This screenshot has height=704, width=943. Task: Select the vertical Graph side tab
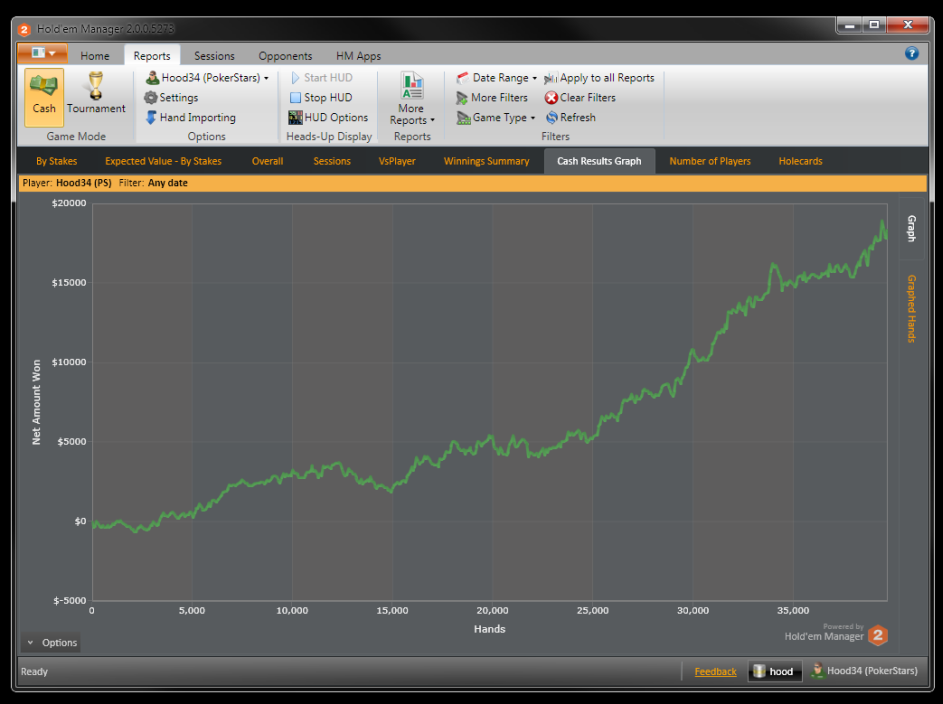(x=912, y=228)
